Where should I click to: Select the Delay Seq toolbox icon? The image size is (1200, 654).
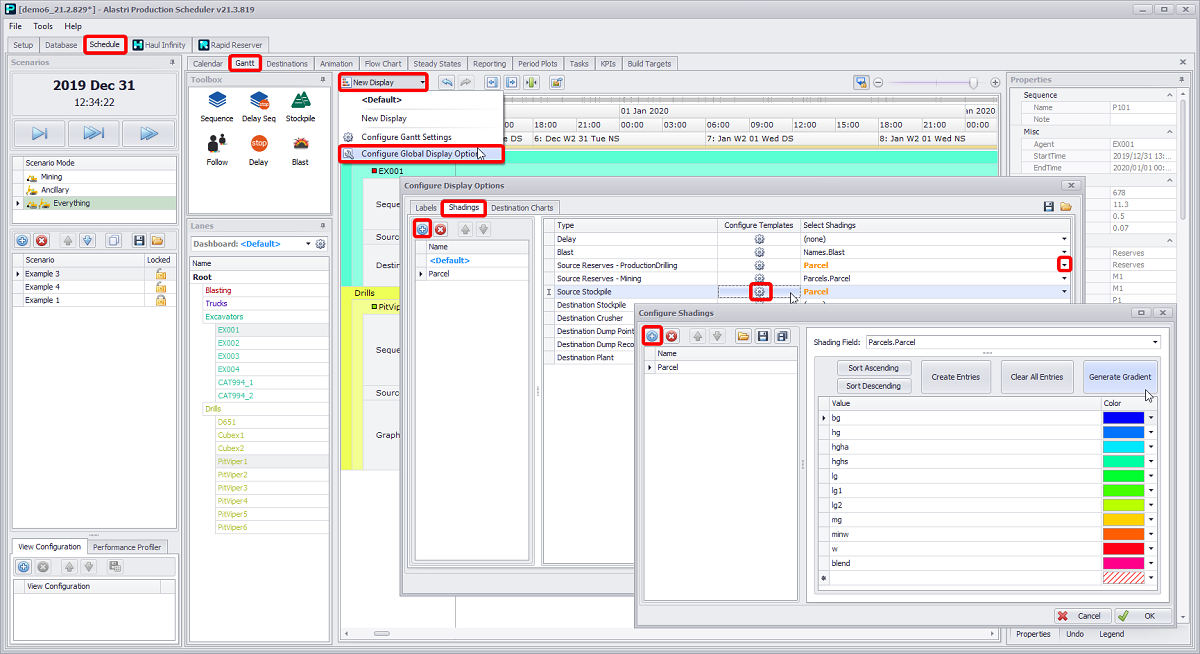click(x=259, y=106)
